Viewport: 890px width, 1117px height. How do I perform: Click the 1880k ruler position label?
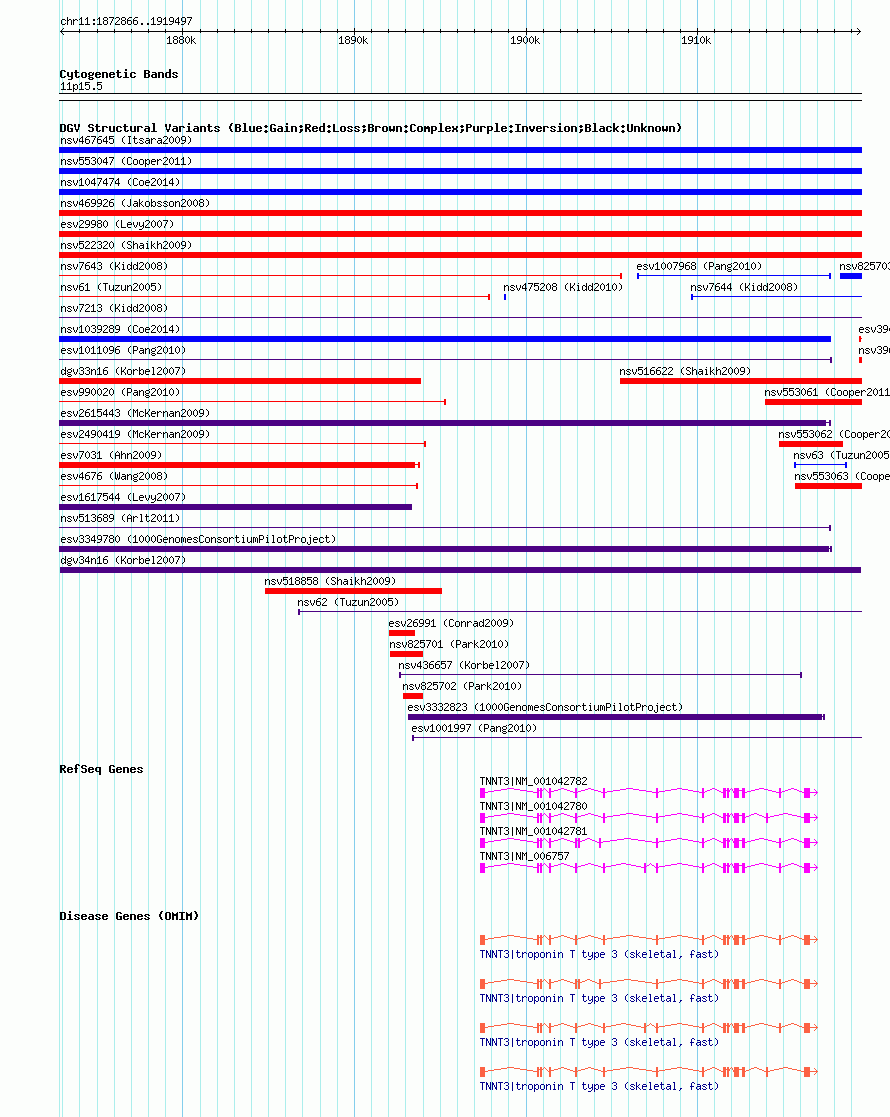(181, 41)
